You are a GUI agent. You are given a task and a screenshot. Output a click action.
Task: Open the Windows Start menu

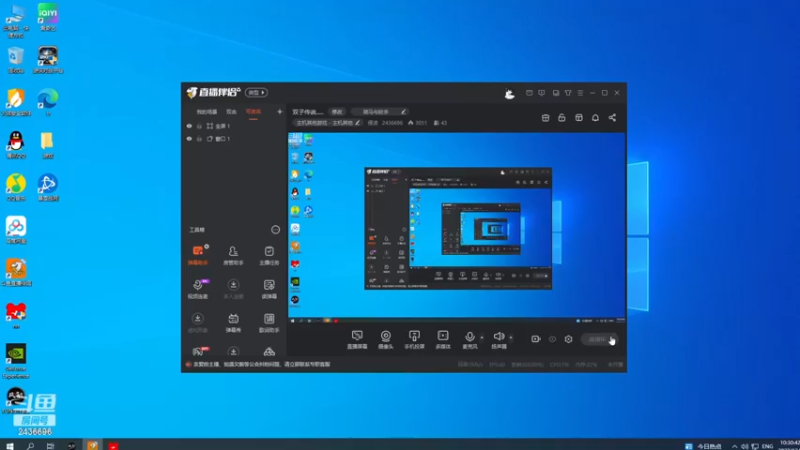click(x=10, y=445)
